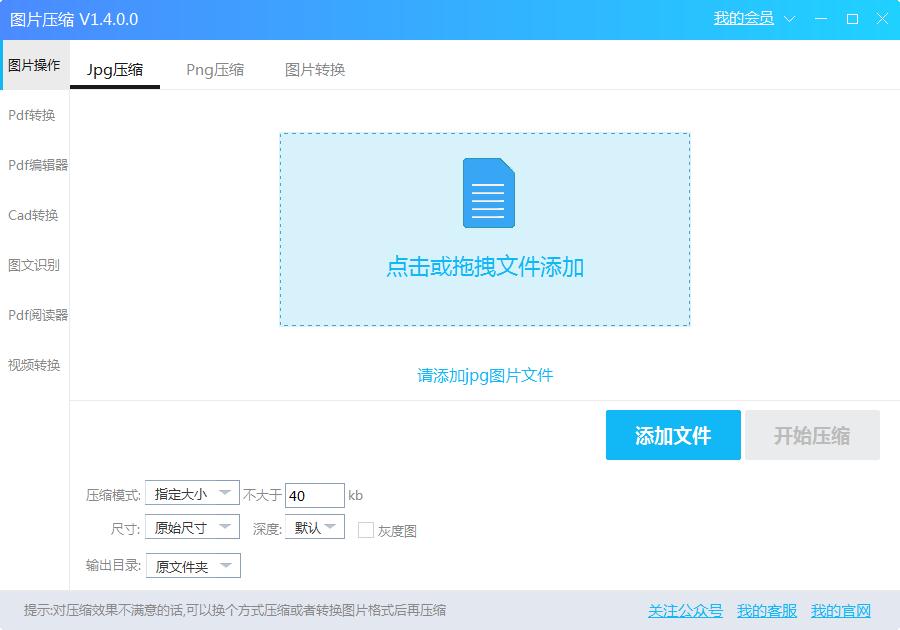900x630 pixels.
Task: Click the blue document upload icon
Action: tap(487, 193)
